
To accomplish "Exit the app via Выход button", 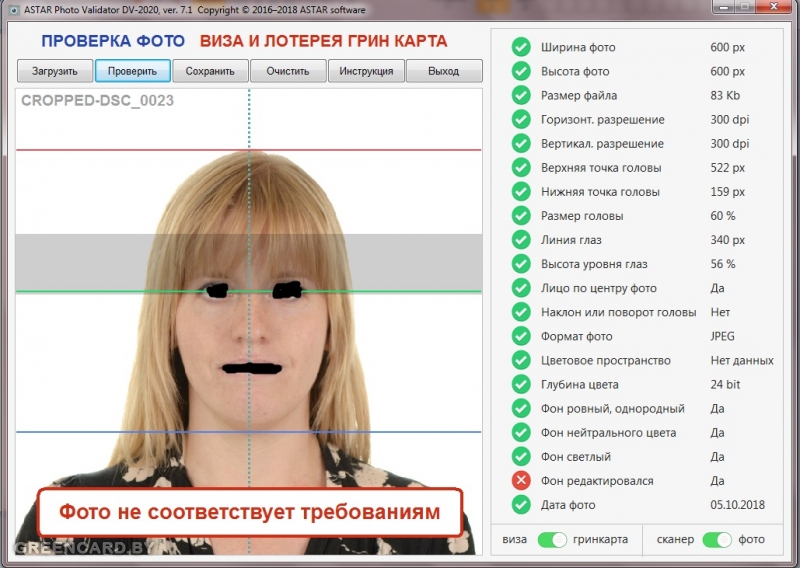I will (444, 71).
